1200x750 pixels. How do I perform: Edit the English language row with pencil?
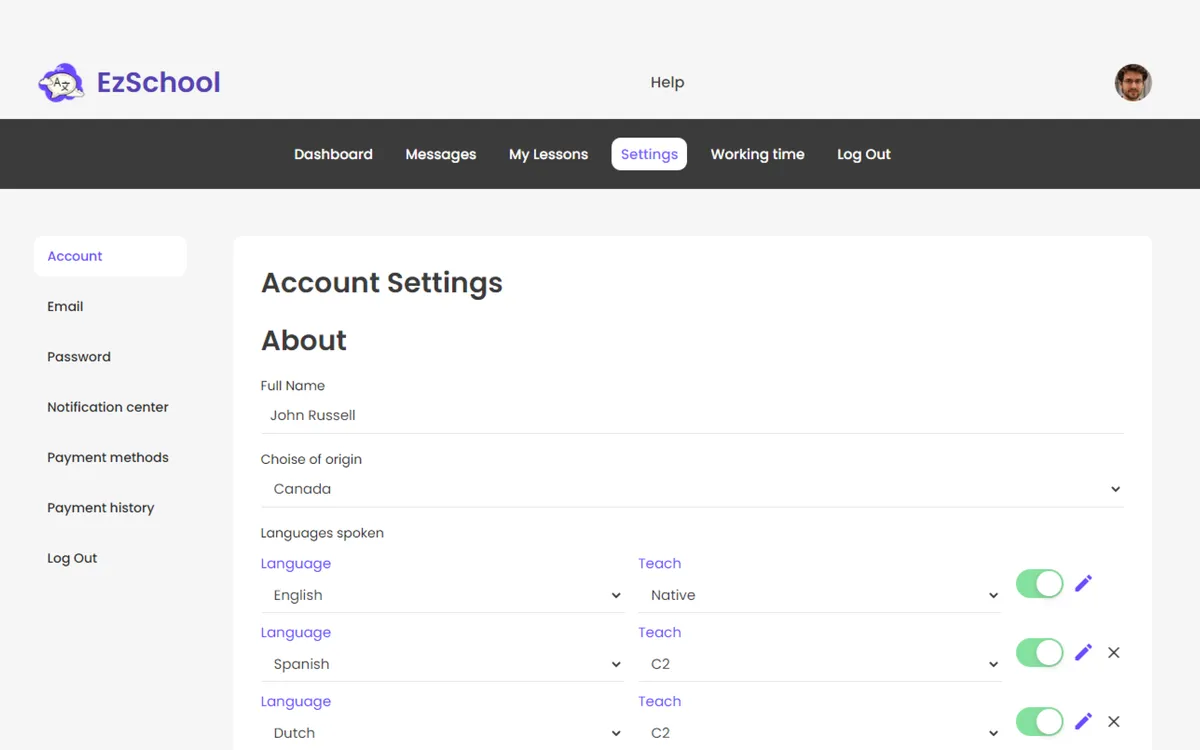point(1083,583)
